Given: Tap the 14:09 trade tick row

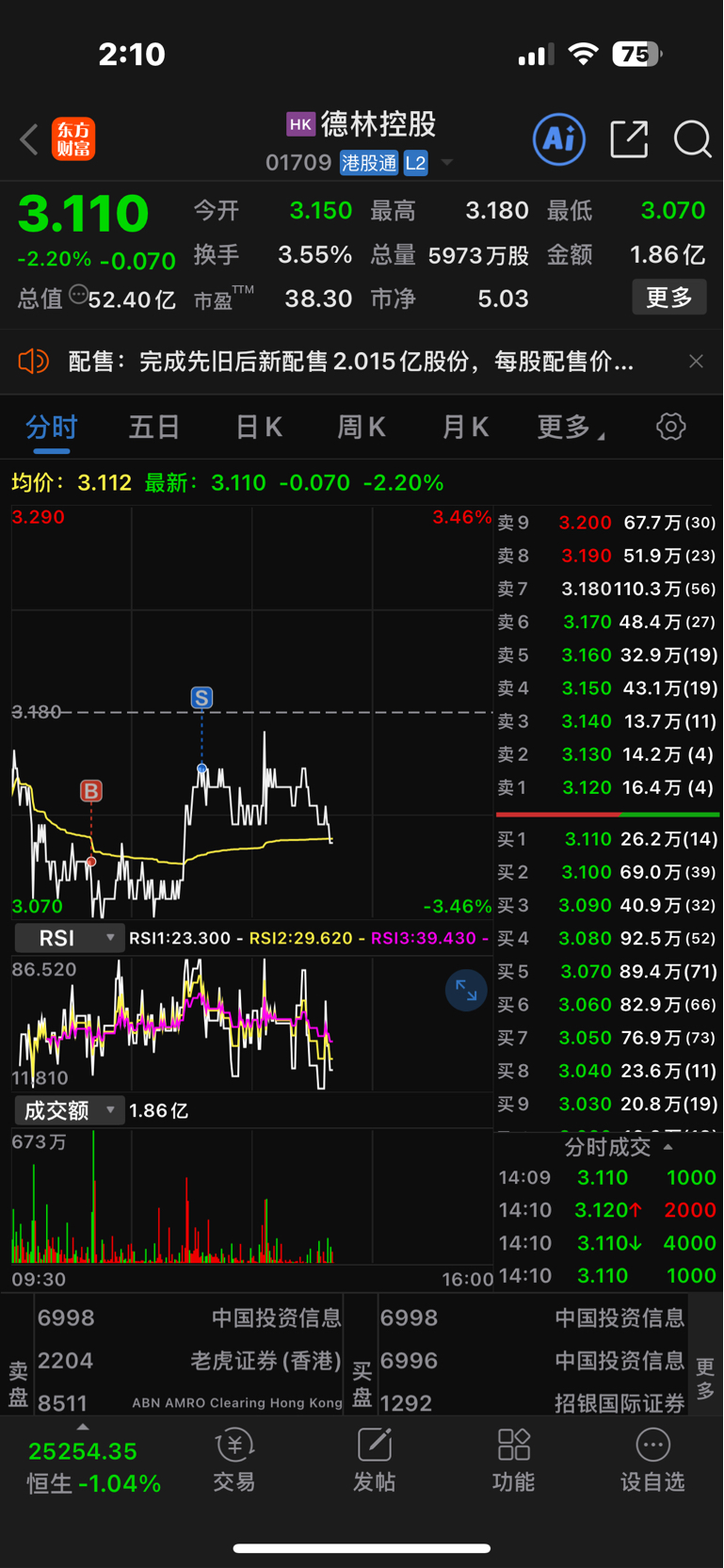Looking at the screenshot, I should pos(607,1177).
